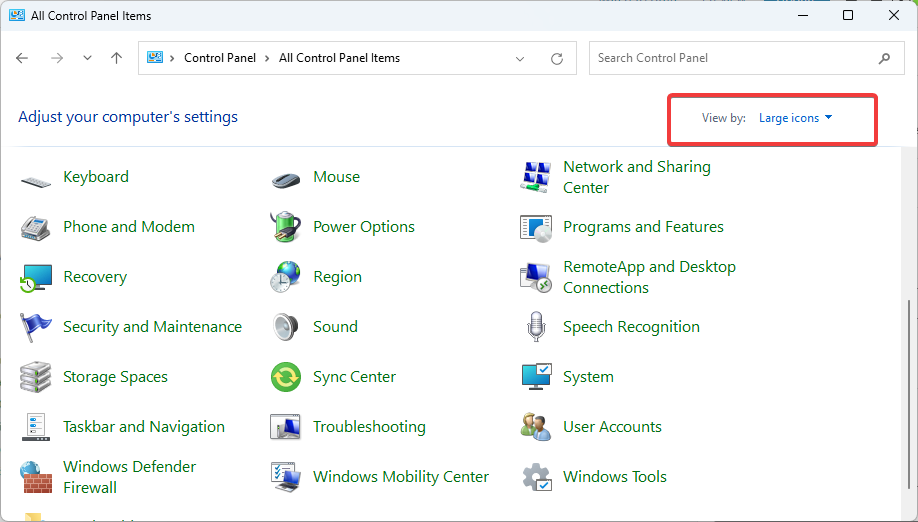Maximize the Control Panel window
This screenshot has width=918, height=522.
click(848, 15)
